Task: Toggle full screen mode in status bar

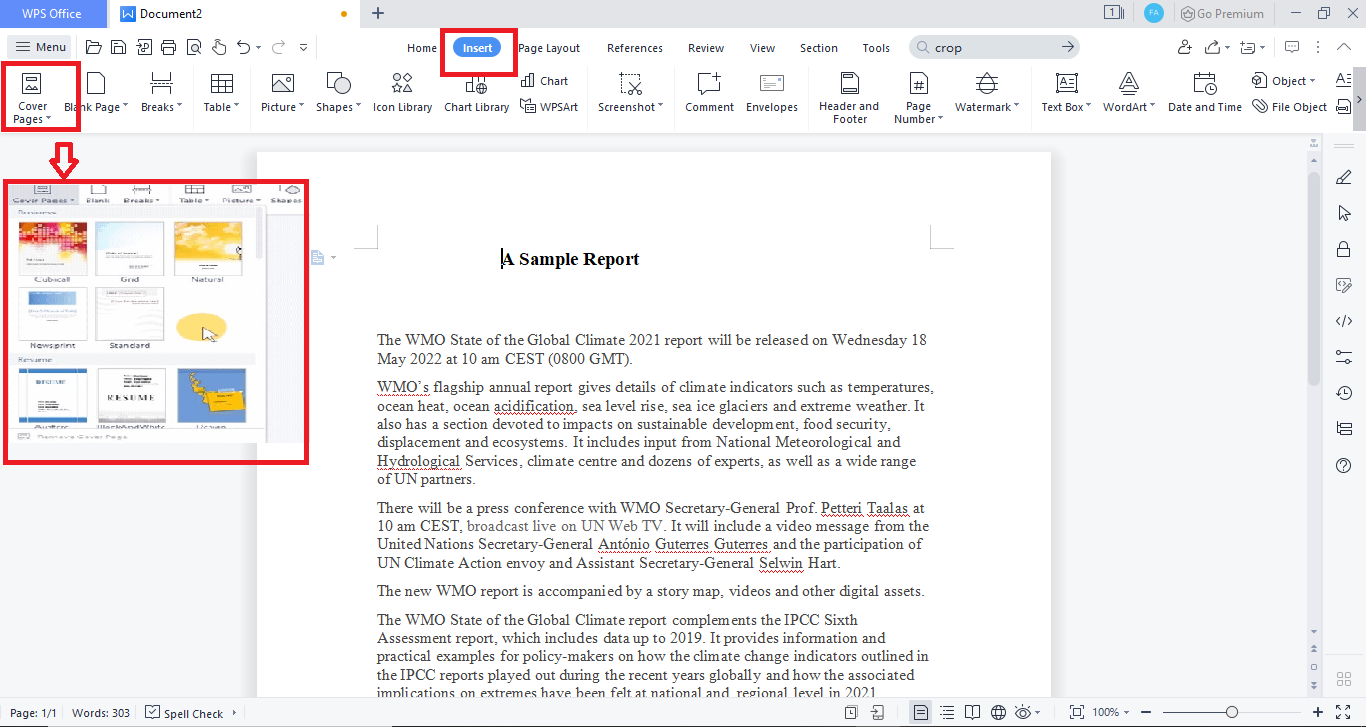Action: pyautogui.click(x=1343, y=712)
